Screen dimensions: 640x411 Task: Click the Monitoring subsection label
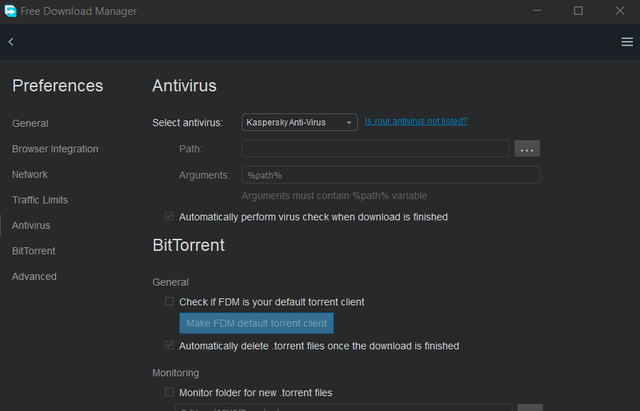coord(176,373)
